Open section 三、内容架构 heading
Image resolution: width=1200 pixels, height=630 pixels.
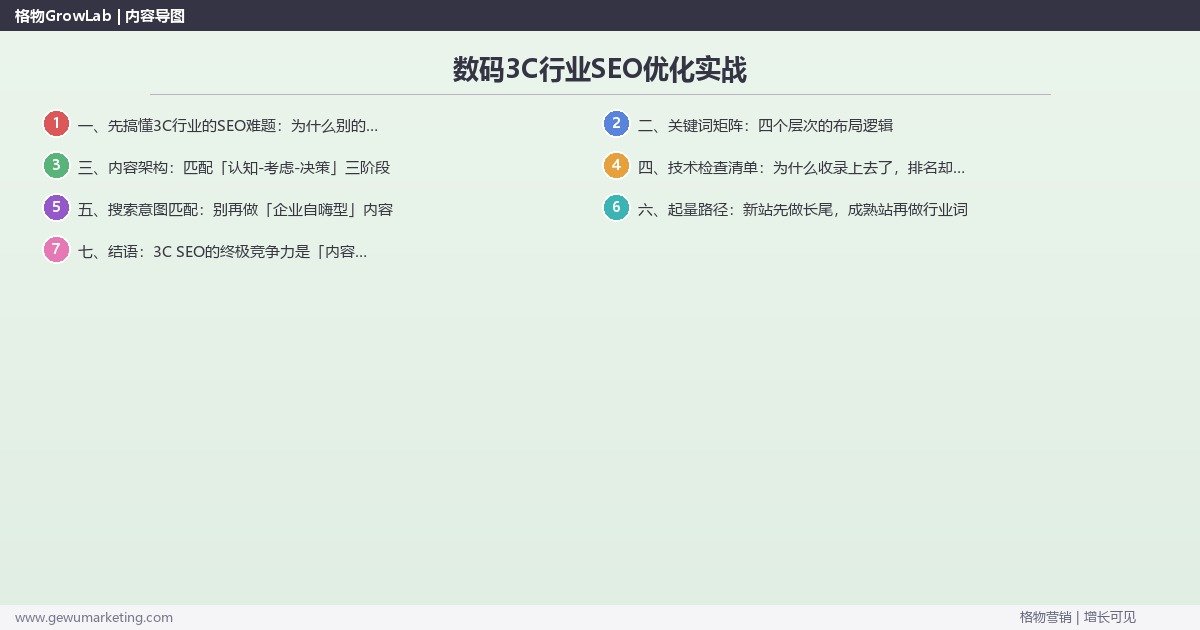[x=234, y=168]
